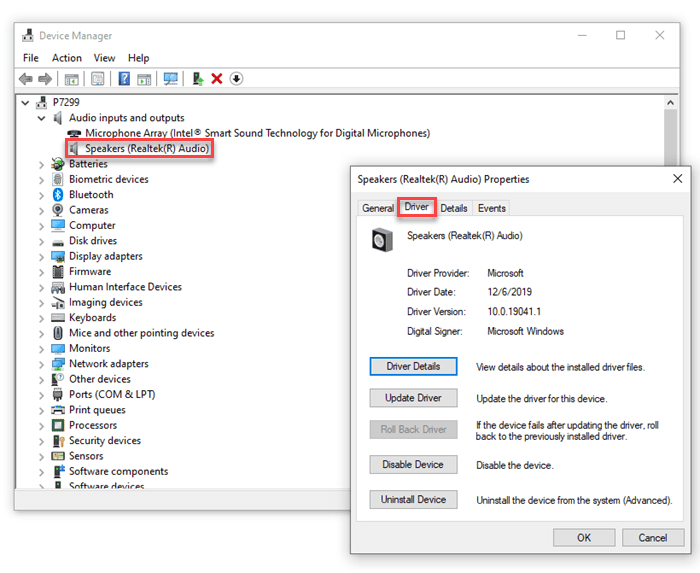Click the Uninstall Device button
700x573 pixels.
pyautogui.click(x=413, y=499)
